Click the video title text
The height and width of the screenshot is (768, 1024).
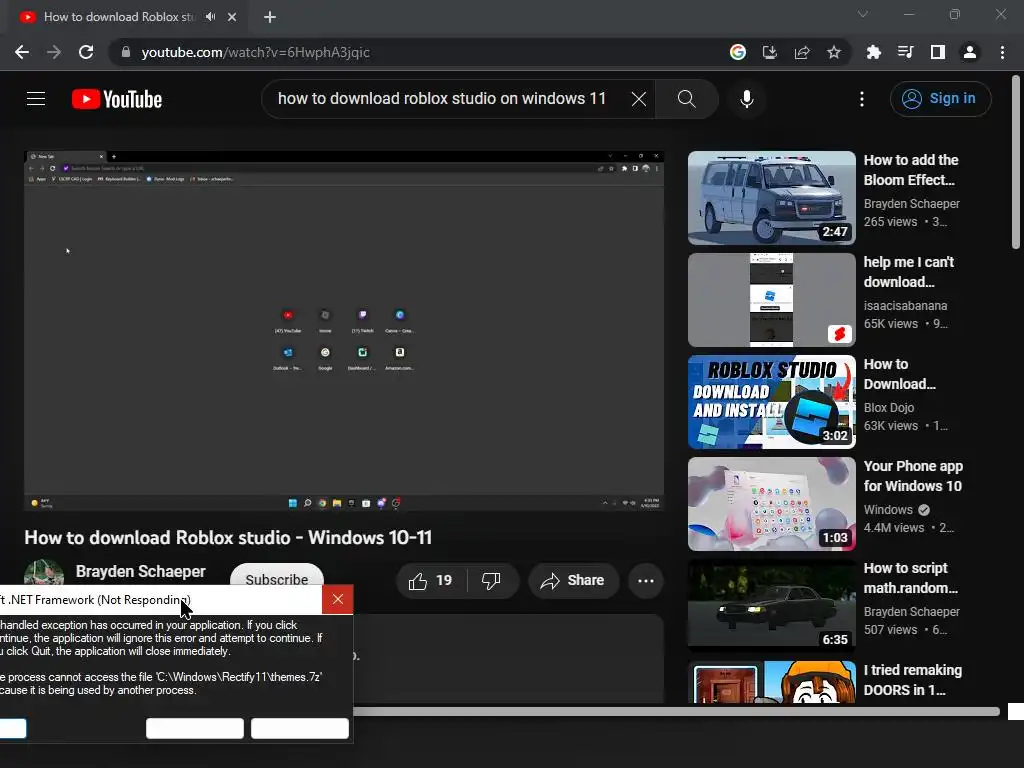tap(228, 537)
